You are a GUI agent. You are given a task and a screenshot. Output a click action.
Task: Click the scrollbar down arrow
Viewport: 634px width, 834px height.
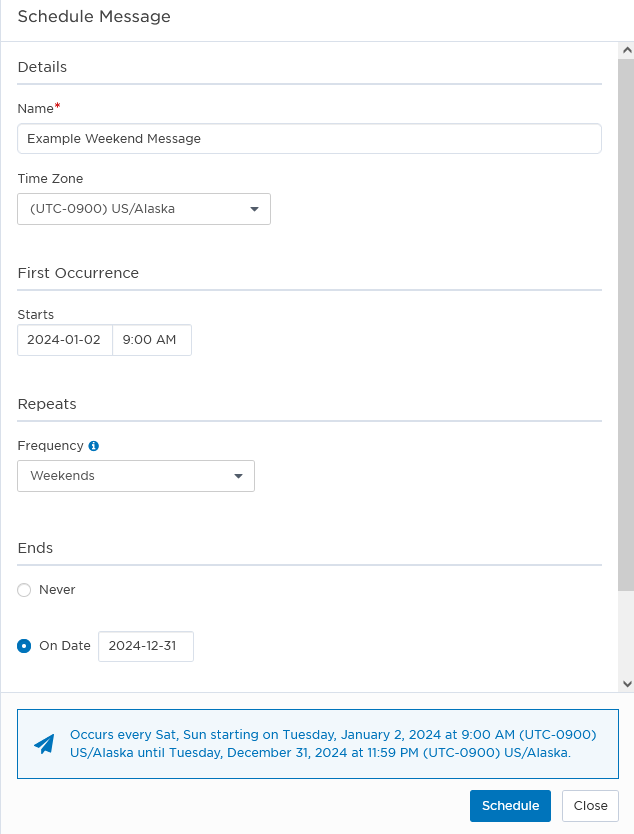[x=626, y=683]
